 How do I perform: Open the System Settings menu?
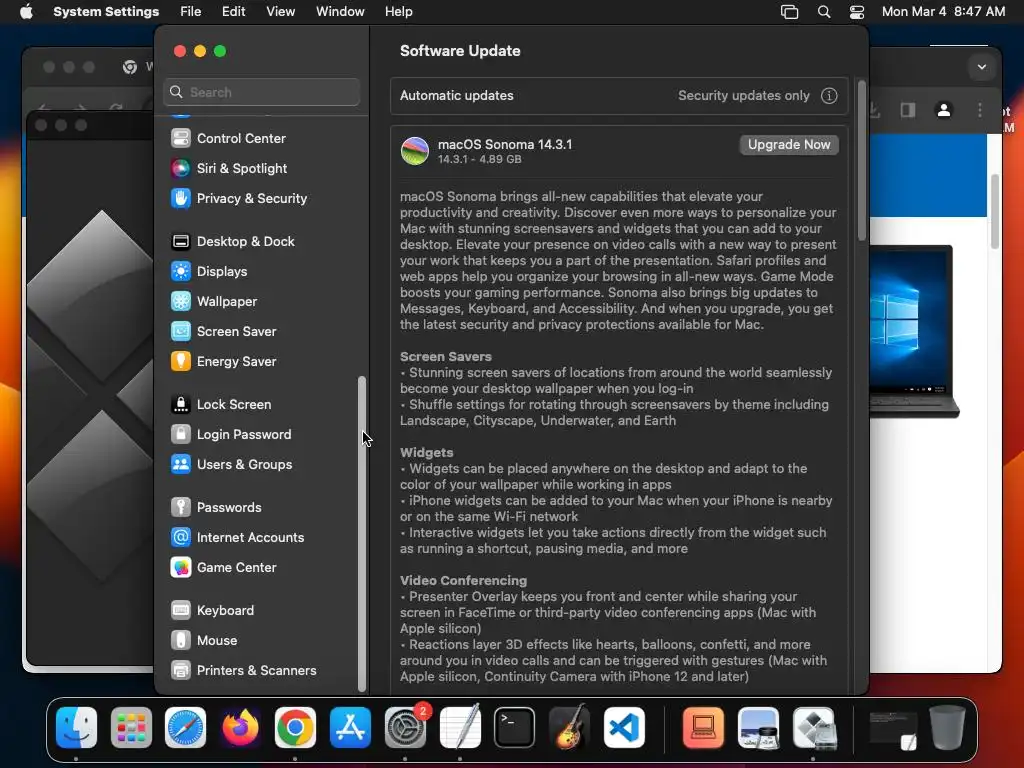pos(106,12)
